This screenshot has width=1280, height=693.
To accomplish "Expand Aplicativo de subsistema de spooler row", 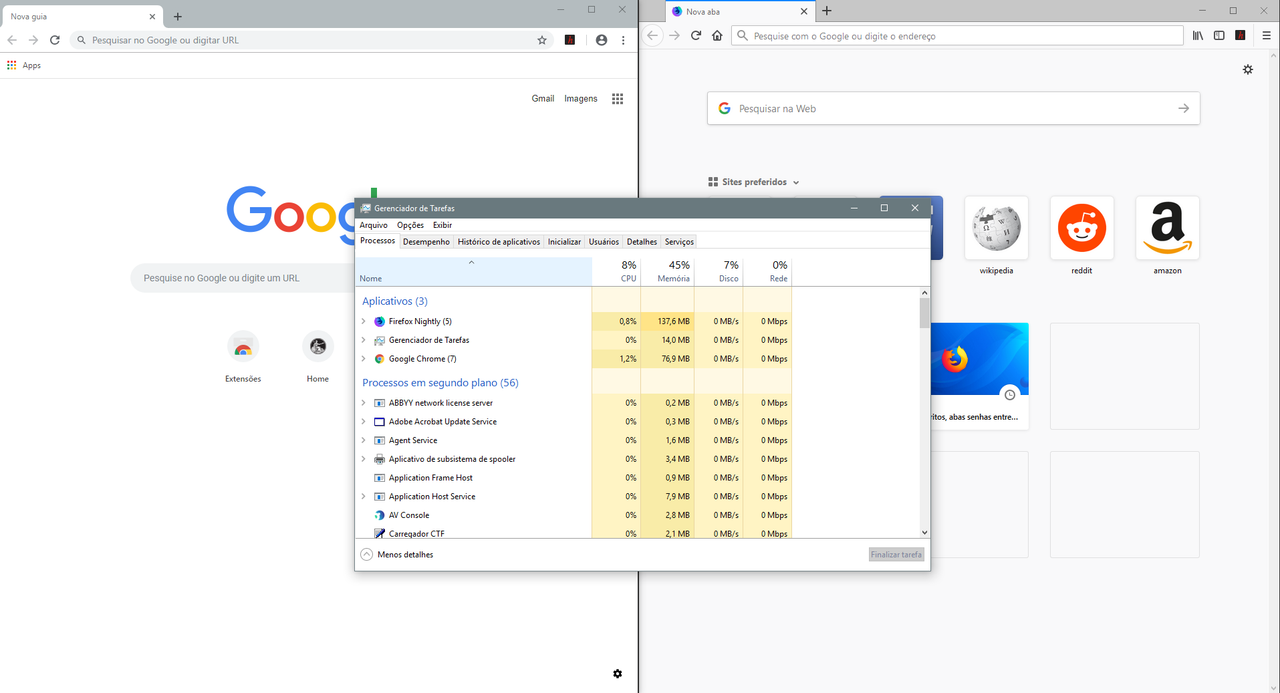I will point(363,459).
